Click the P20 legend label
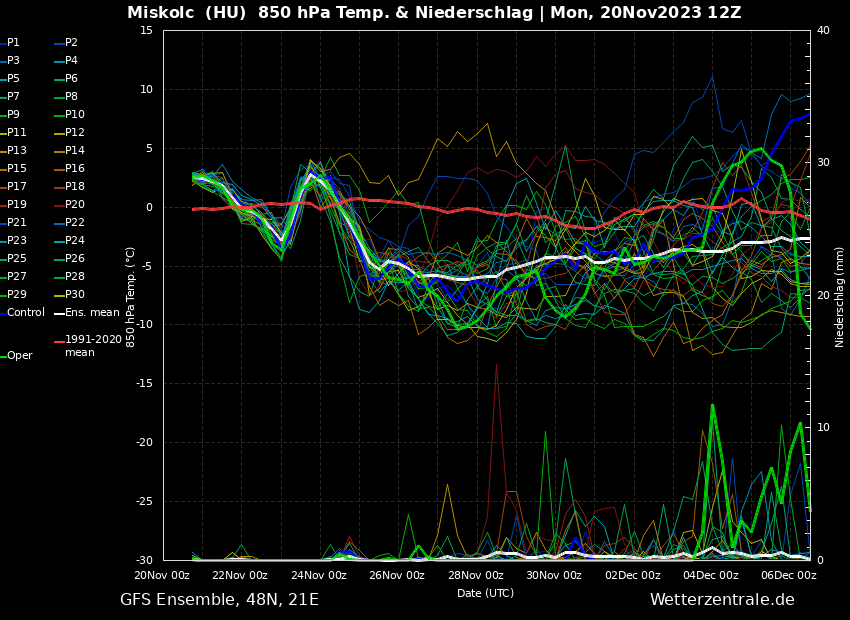Viewport: 850px width, 620px height. [75, 205]
